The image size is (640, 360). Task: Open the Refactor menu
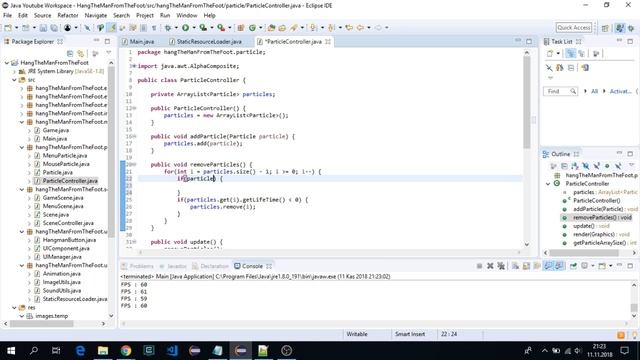tap(68, 16)
